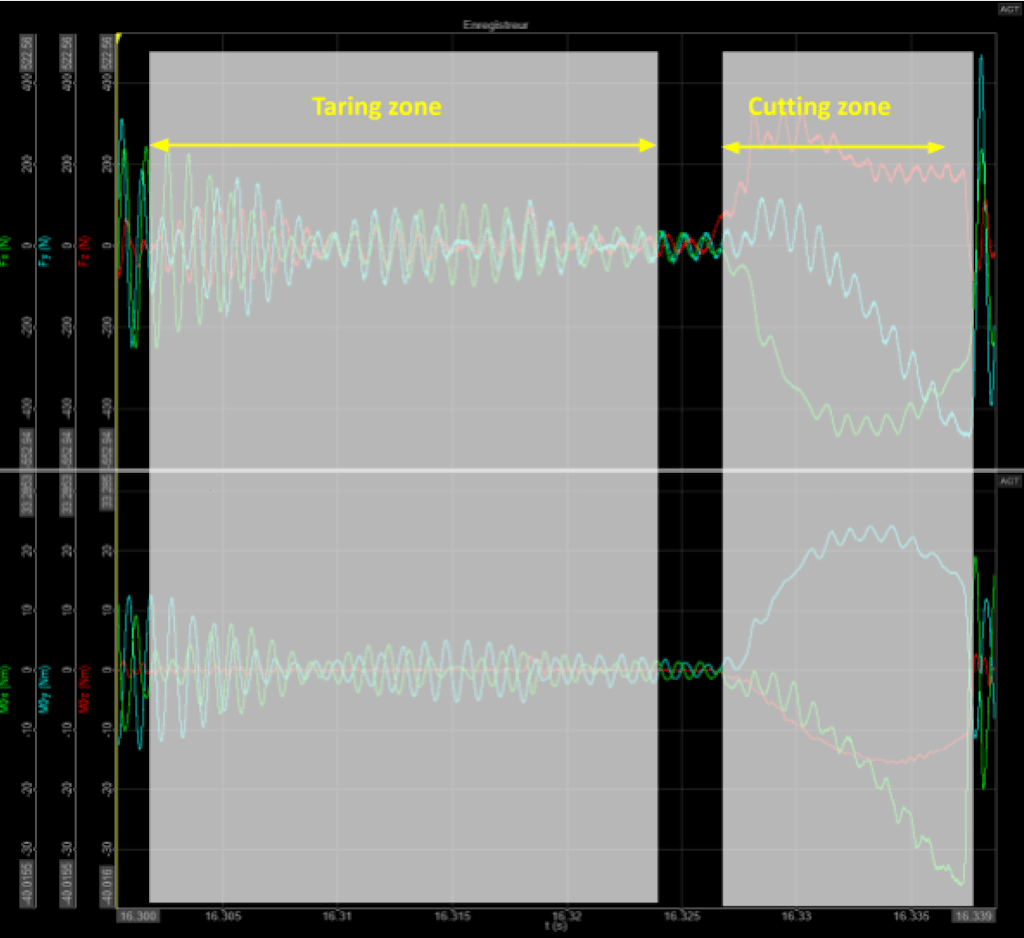Viewport: 1024px width, 938px height.
Task: Click the 16.325 time-axis tick label
Action: [x=682, y=916]
